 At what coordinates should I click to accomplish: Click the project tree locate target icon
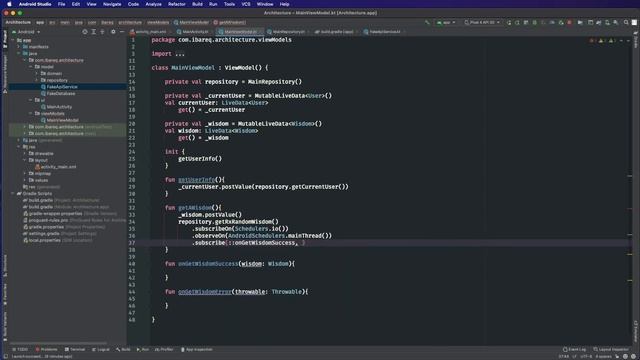click(x=85, y=32)
